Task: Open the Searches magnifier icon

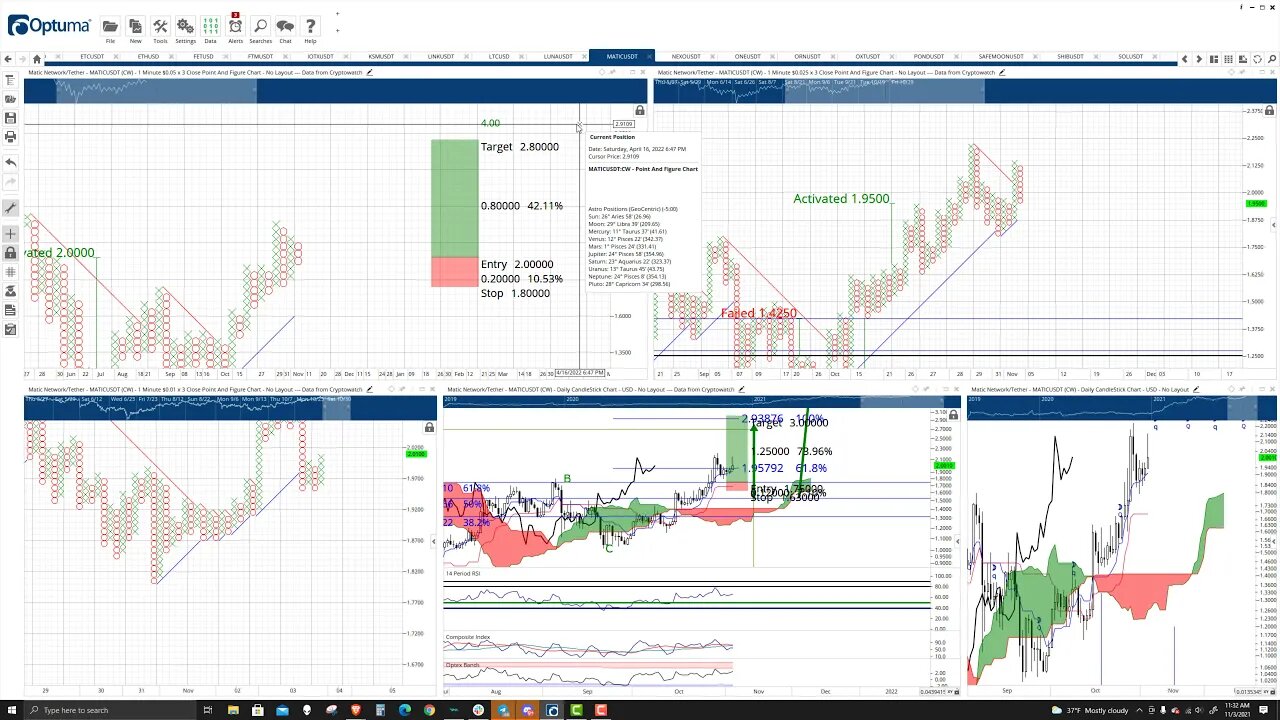Action: point(260,26)
